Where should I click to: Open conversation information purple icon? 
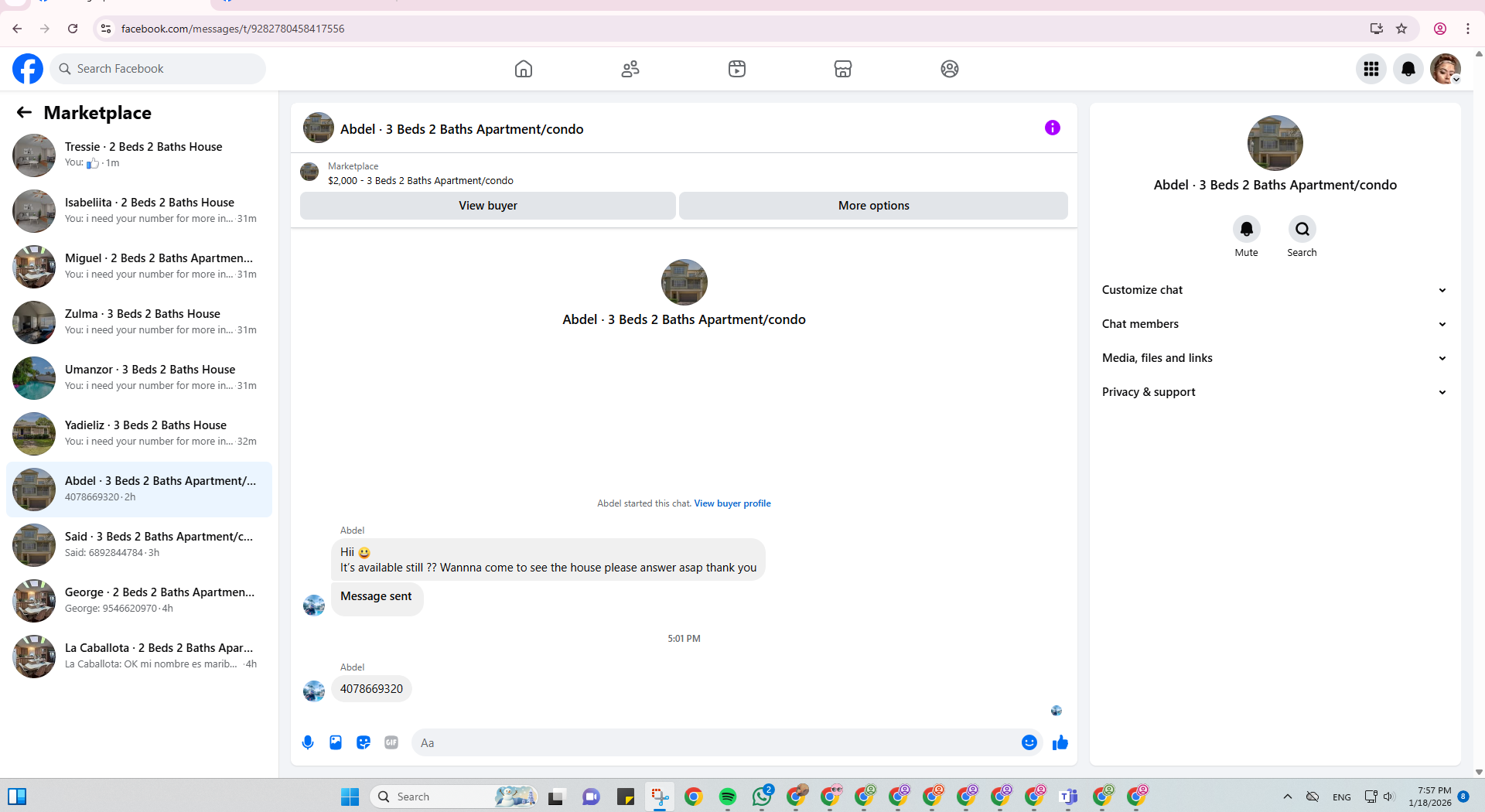coord(1053,128)
